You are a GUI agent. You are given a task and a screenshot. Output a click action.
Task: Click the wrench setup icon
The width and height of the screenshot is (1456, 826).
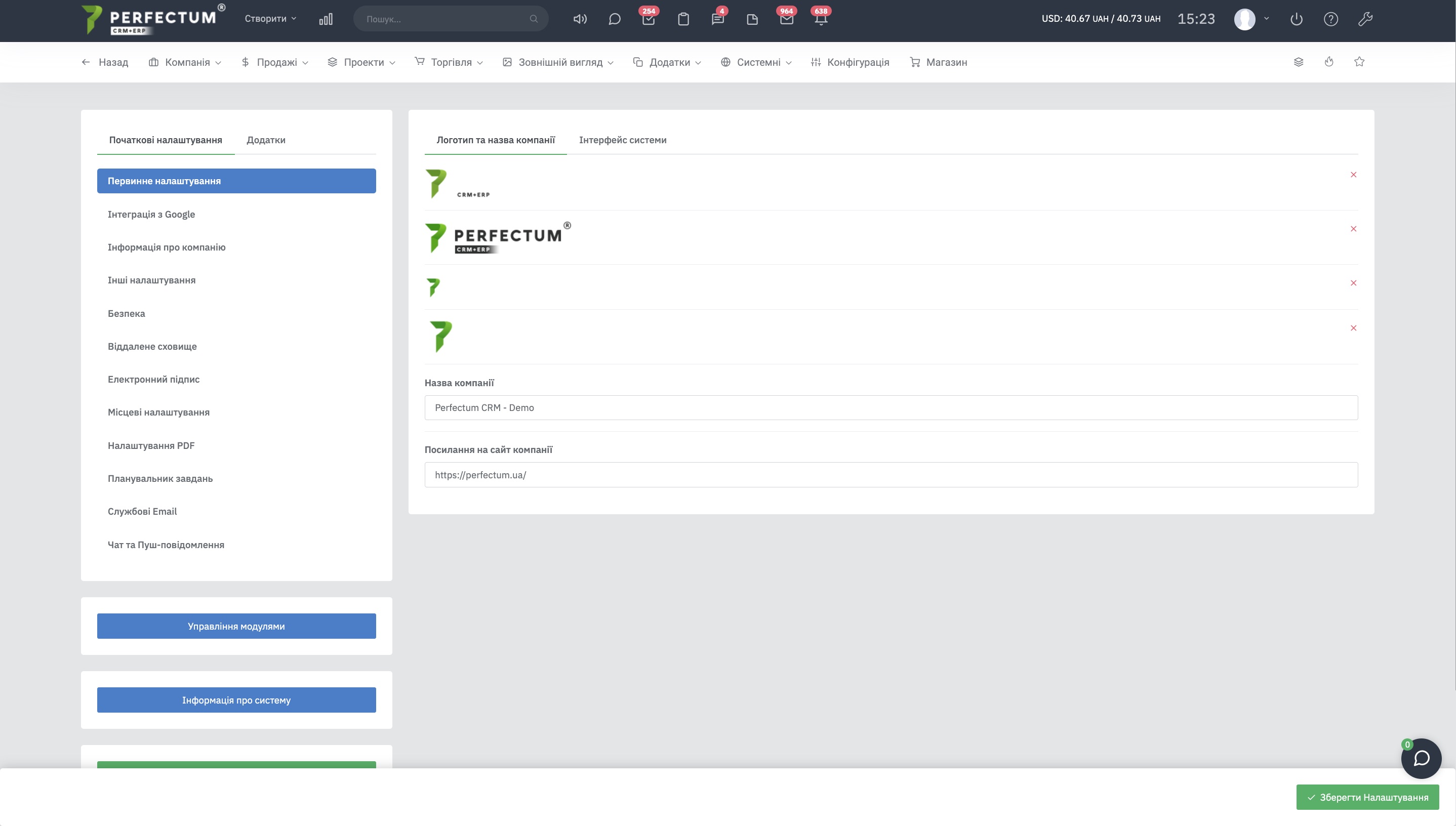[x=1365, y=19]
